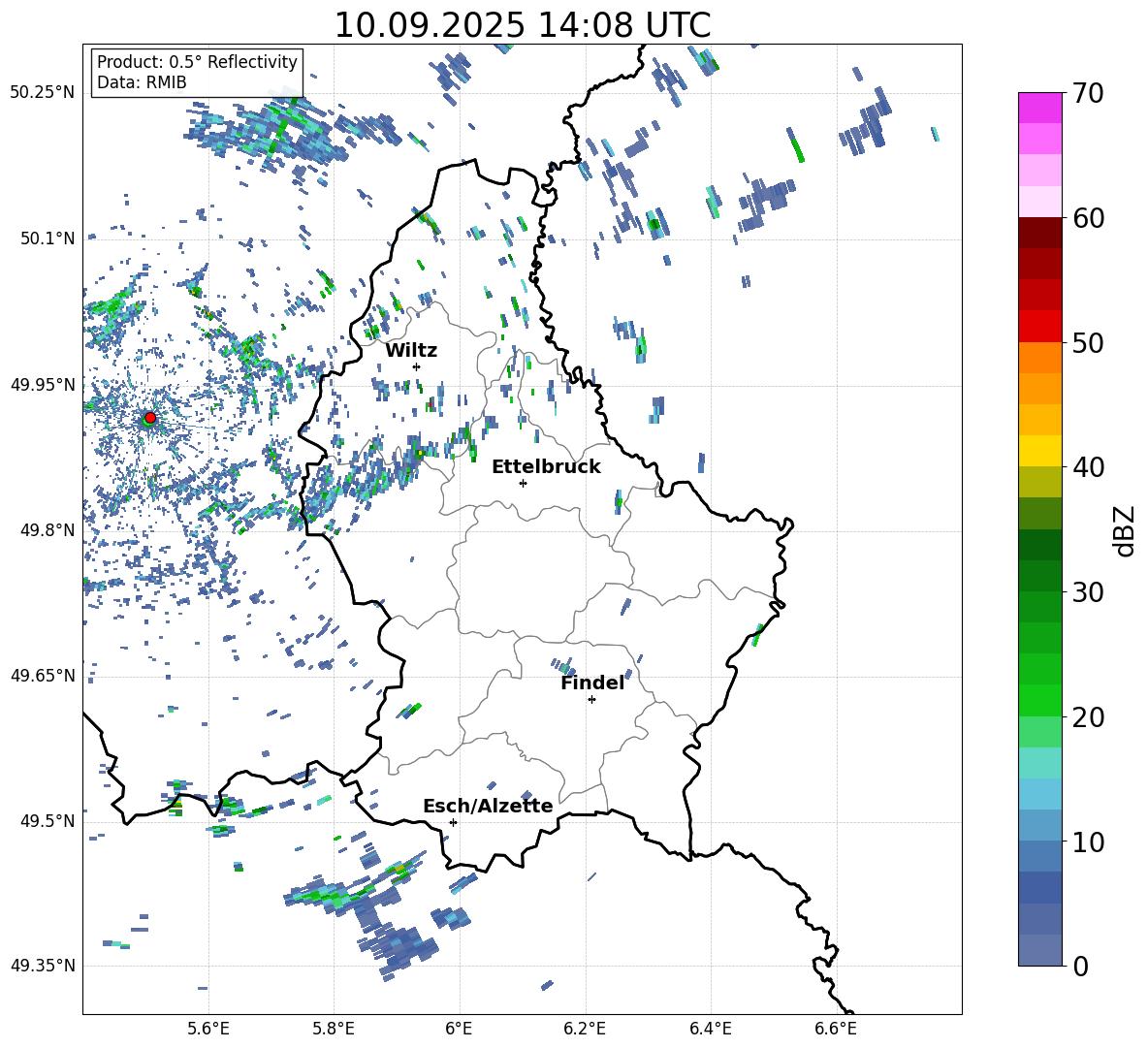The image size is (1148, 1048).
Task: Click the Data: RMIB text
Action: 142,82
